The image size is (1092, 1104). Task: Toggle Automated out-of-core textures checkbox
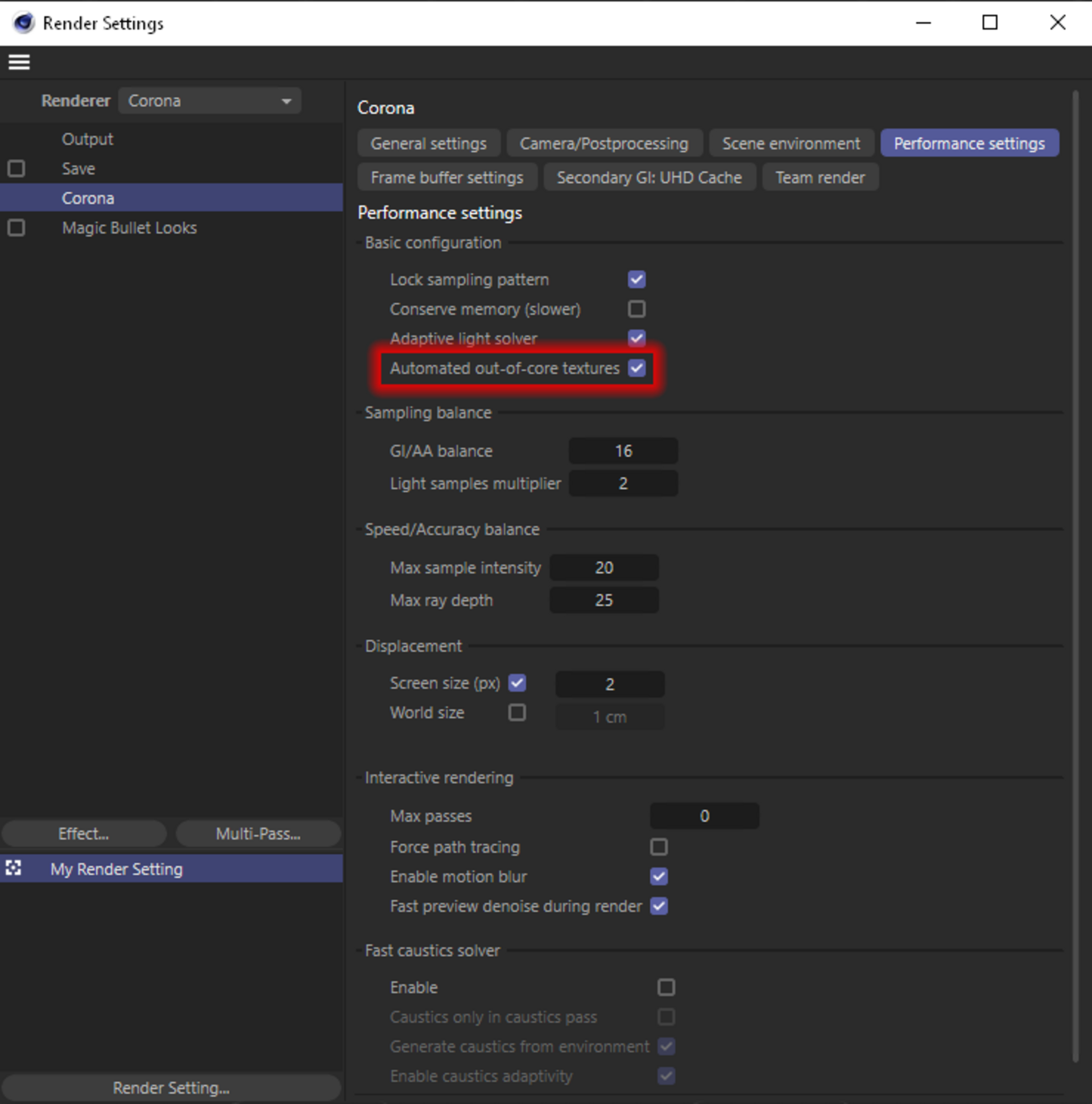[x=639, y=368]
